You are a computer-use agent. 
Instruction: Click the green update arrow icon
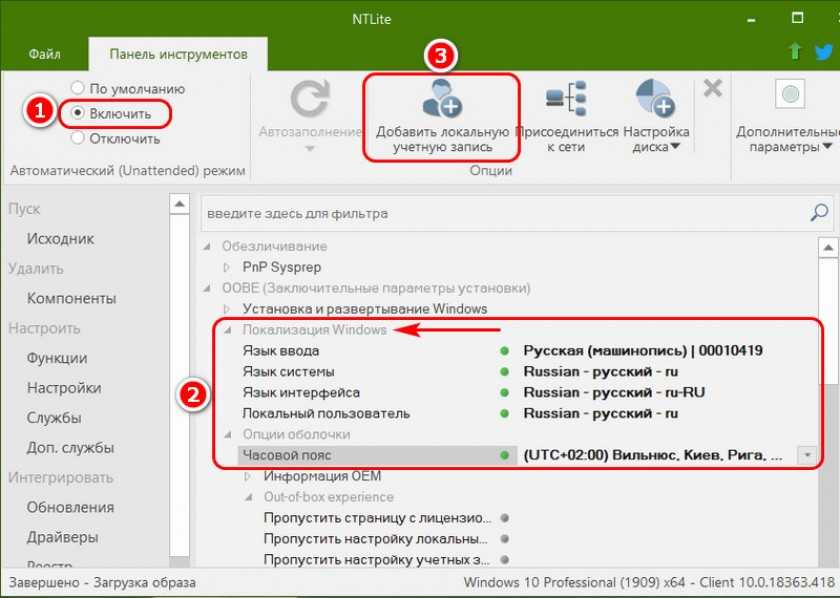[x=794, y=51]
